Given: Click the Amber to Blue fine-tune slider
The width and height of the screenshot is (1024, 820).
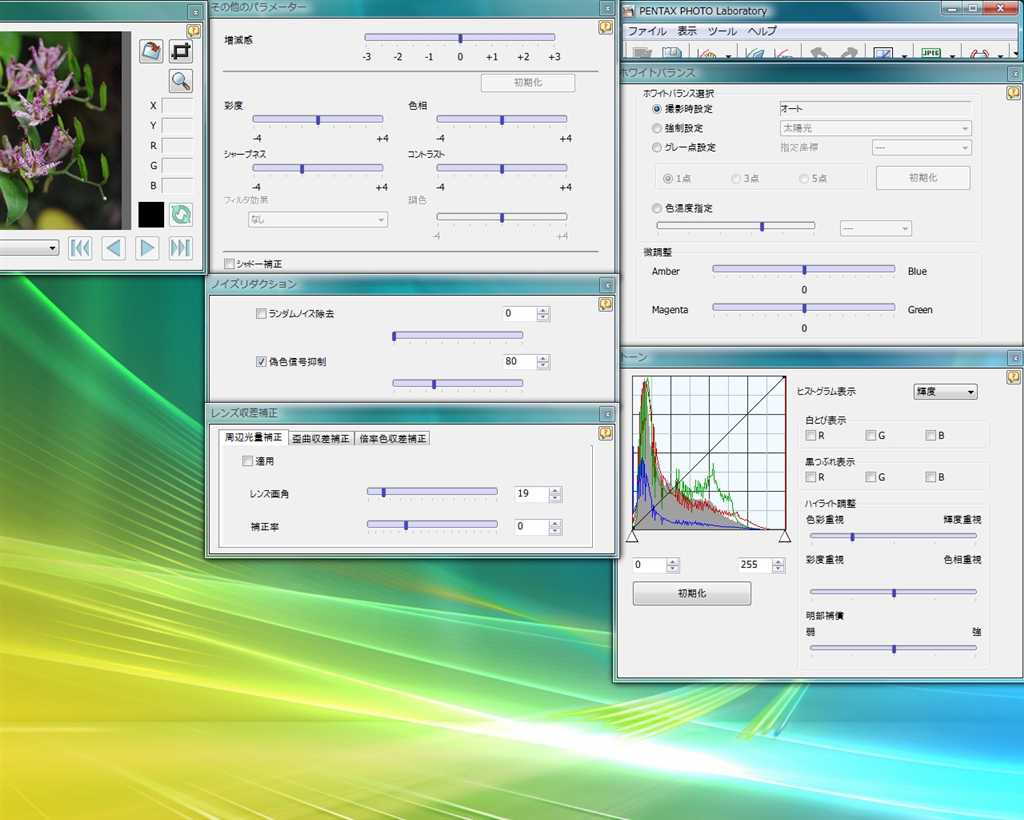Looking at the screenshot, I should coord(804,269).
